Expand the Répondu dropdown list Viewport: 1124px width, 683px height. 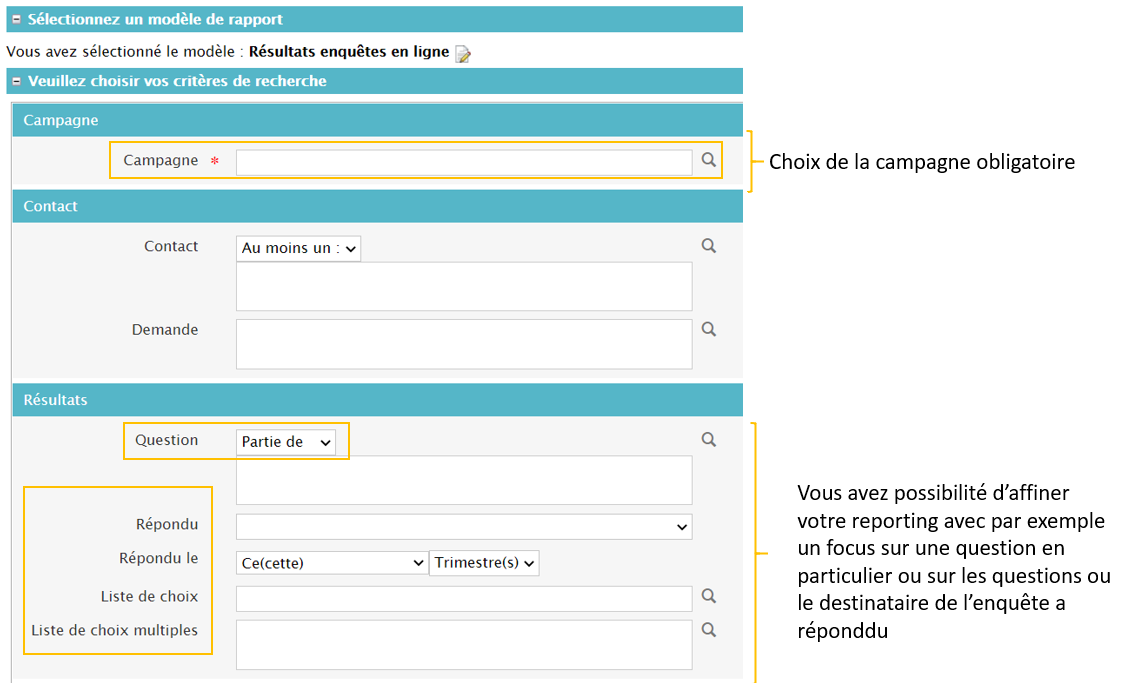point(464,526)
